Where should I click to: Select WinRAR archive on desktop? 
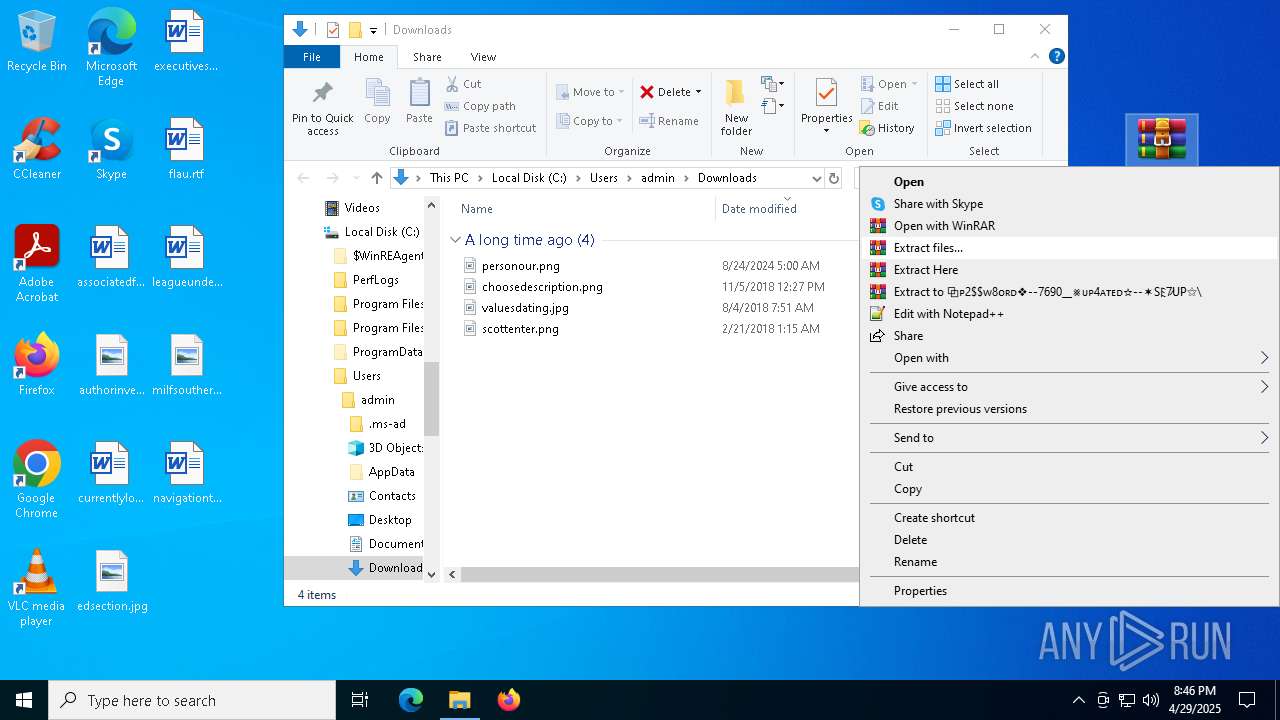coord(1161,140)
